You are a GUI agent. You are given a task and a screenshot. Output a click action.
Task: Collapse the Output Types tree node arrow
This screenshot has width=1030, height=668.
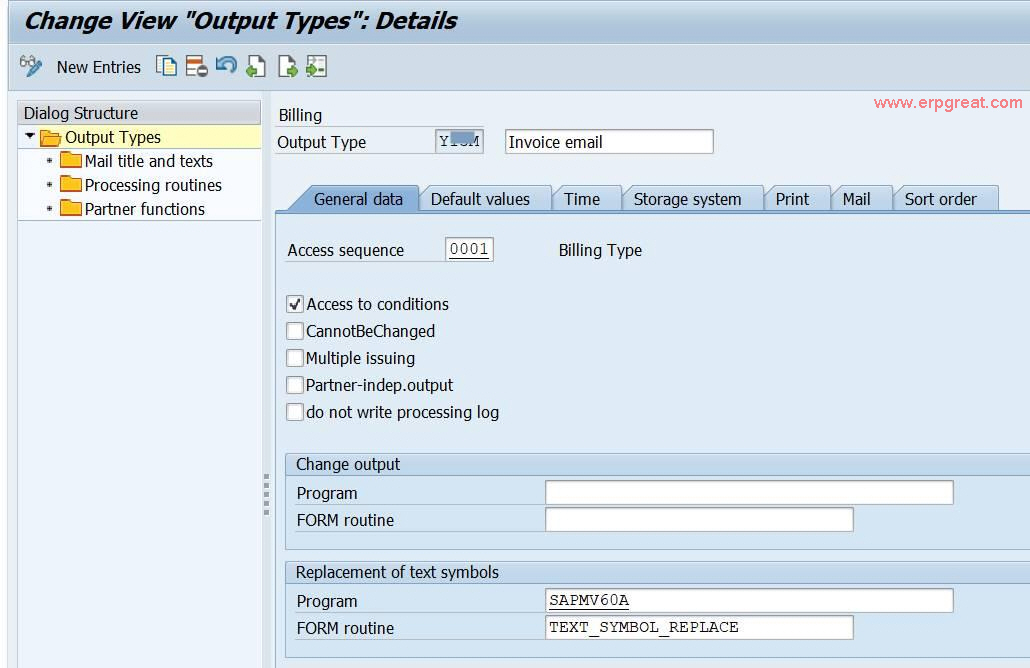pos(30,136)
